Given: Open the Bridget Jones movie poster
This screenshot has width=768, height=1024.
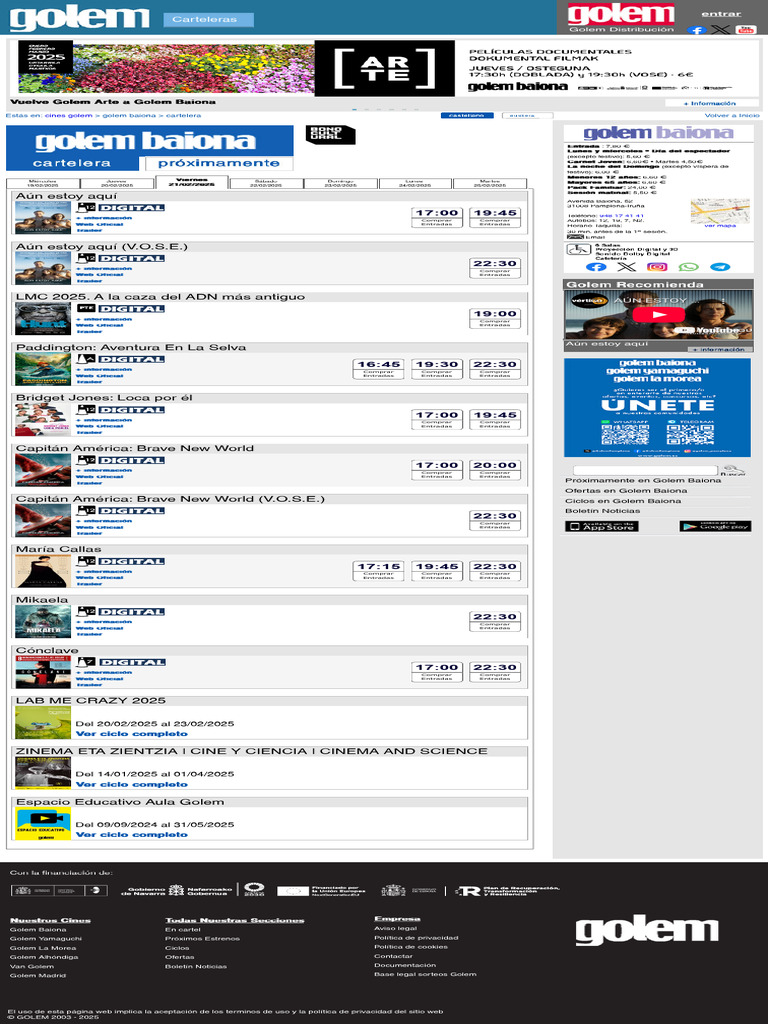Looking at the screenshot, I should [43, 419].
